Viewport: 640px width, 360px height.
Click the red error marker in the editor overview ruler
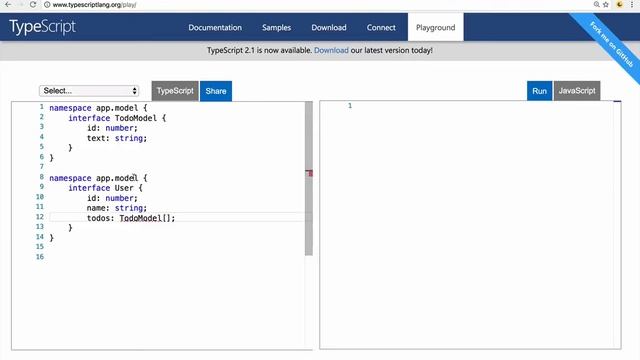point(310,173)
